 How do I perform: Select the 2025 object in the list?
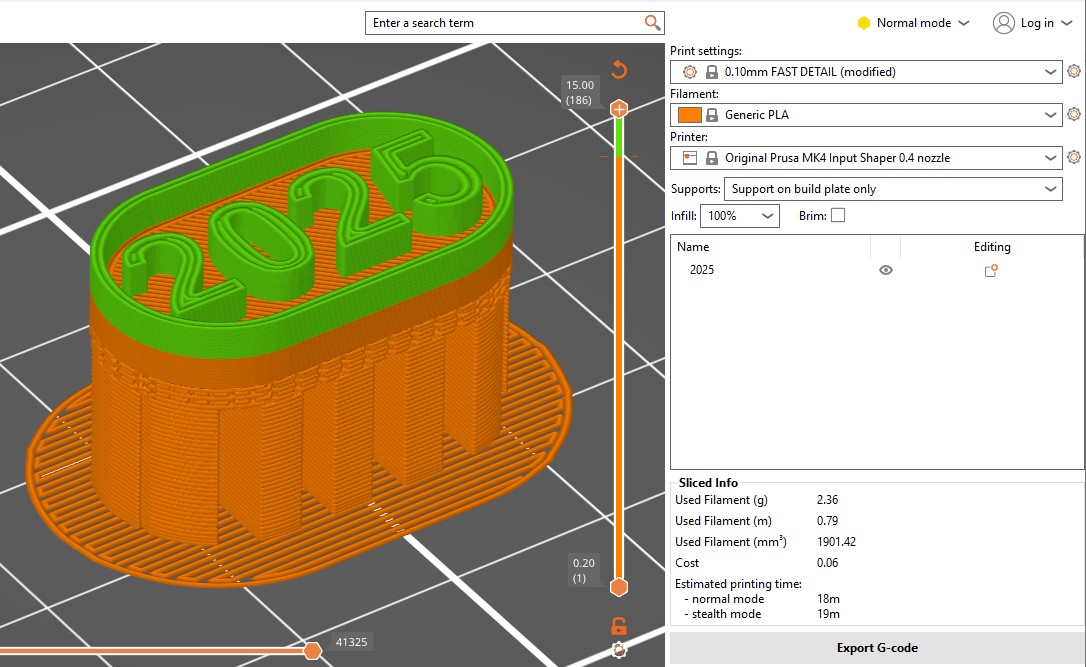[x=702, y=270]
